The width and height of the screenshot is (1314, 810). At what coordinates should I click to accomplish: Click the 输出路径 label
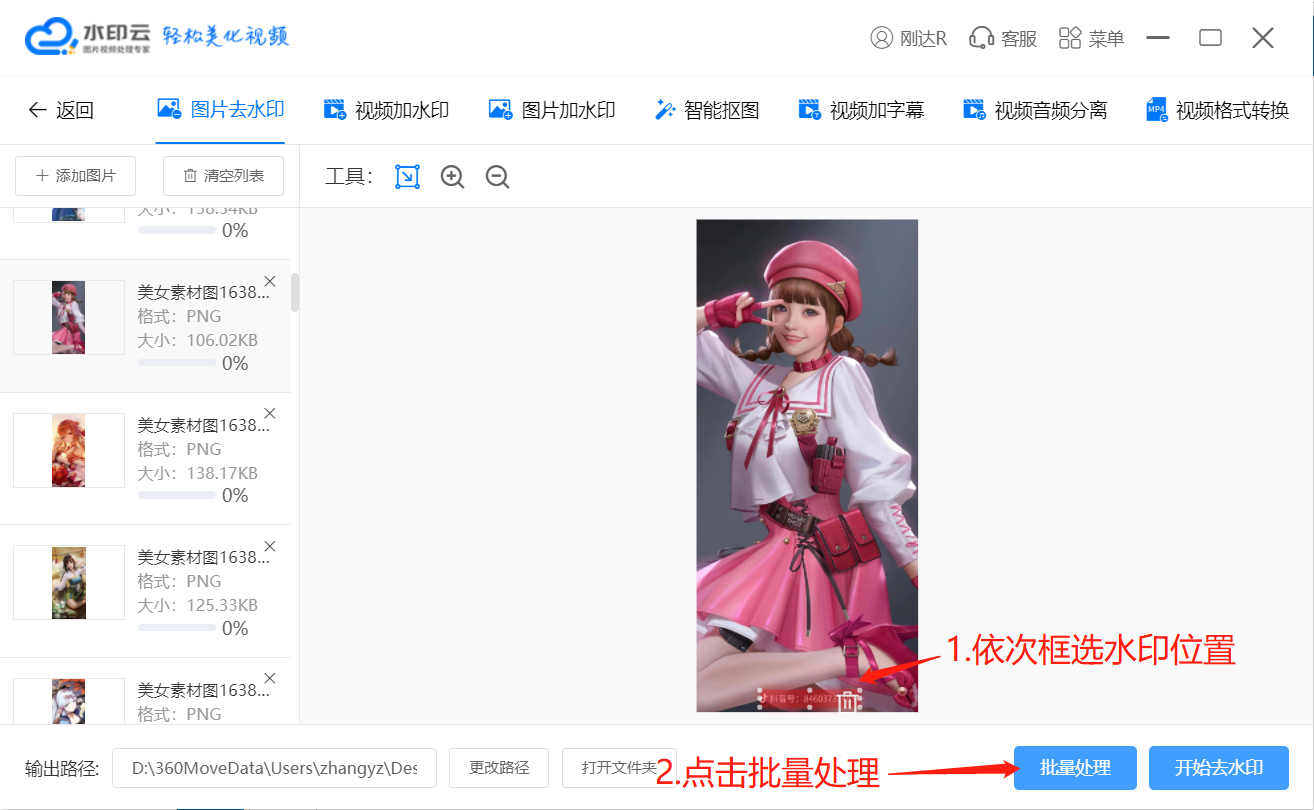pyautogui.click(x=62, y=768)
